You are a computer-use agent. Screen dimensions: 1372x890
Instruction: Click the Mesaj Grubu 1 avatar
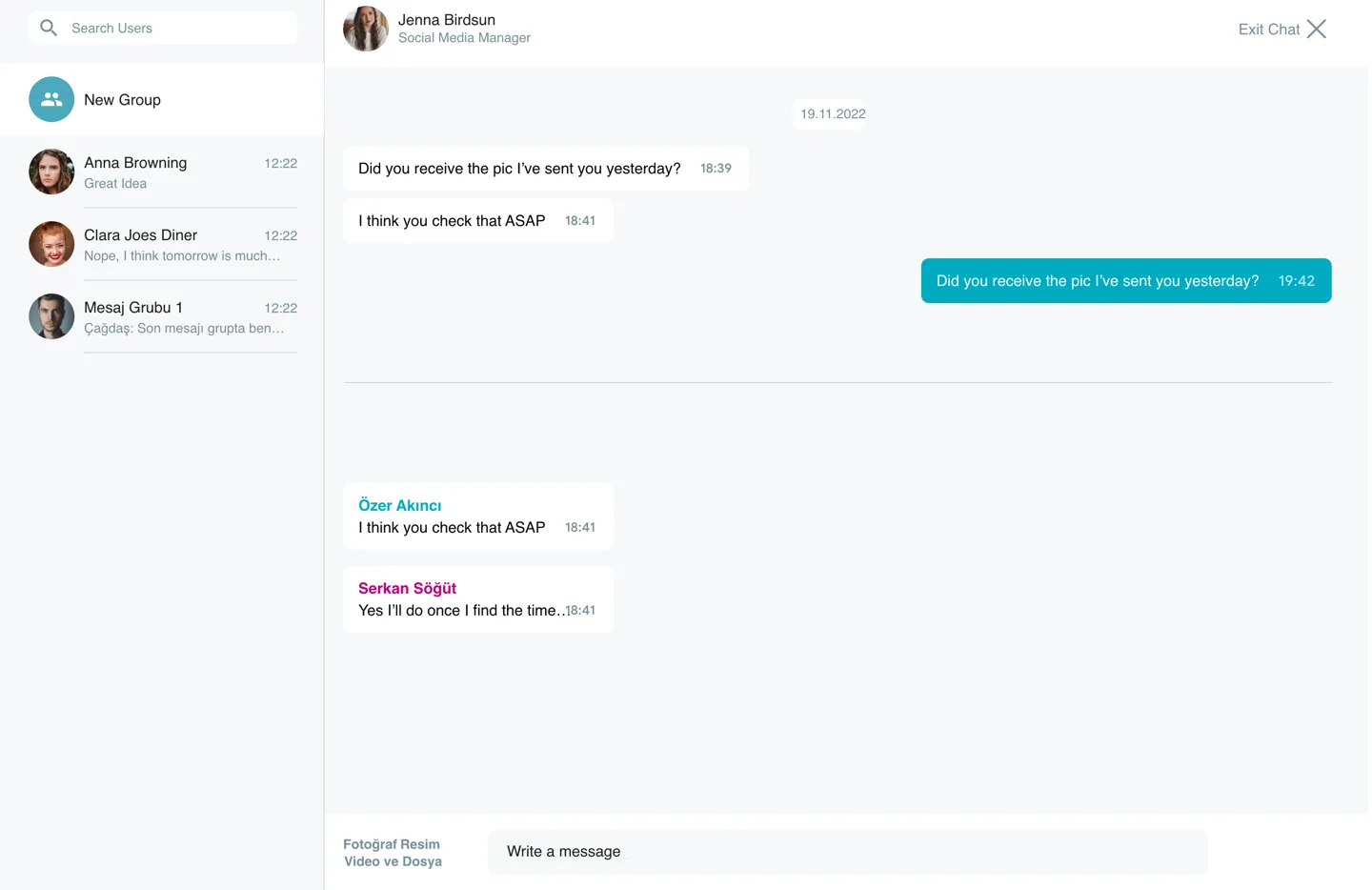(x=51, y=316)
